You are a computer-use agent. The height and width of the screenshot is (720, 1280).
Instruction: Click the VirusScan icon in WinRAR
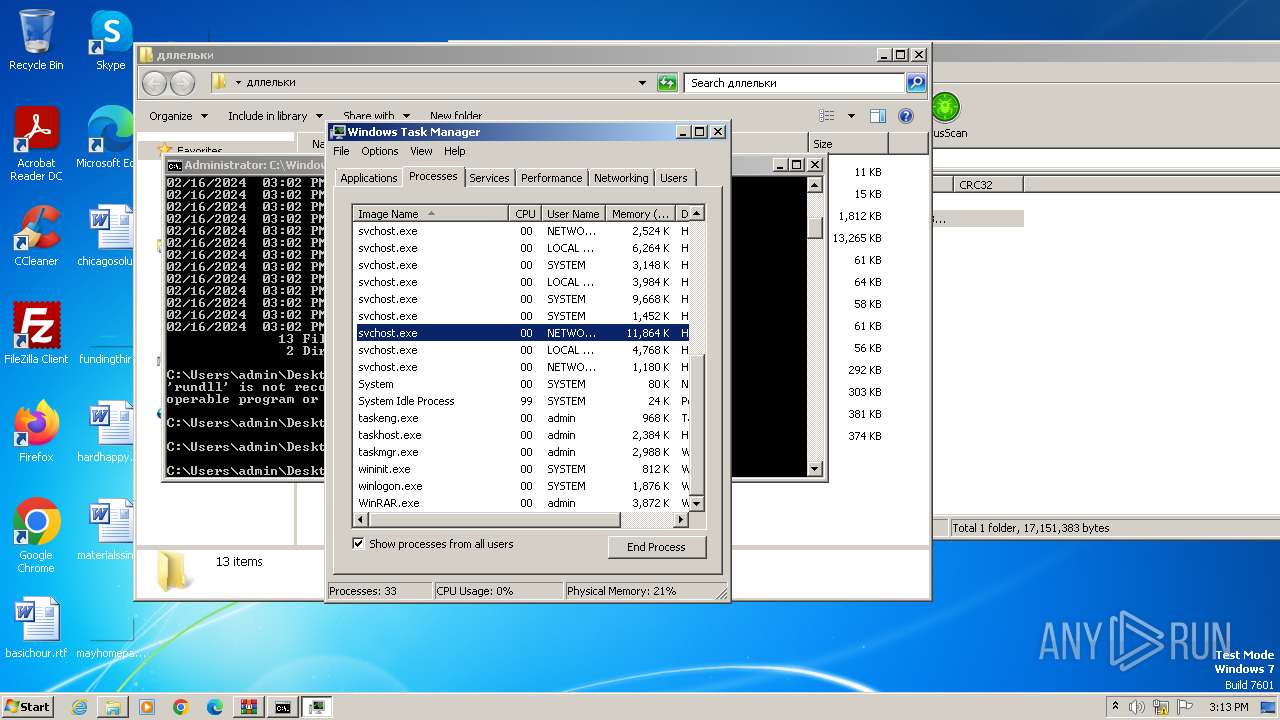(945, 114)
